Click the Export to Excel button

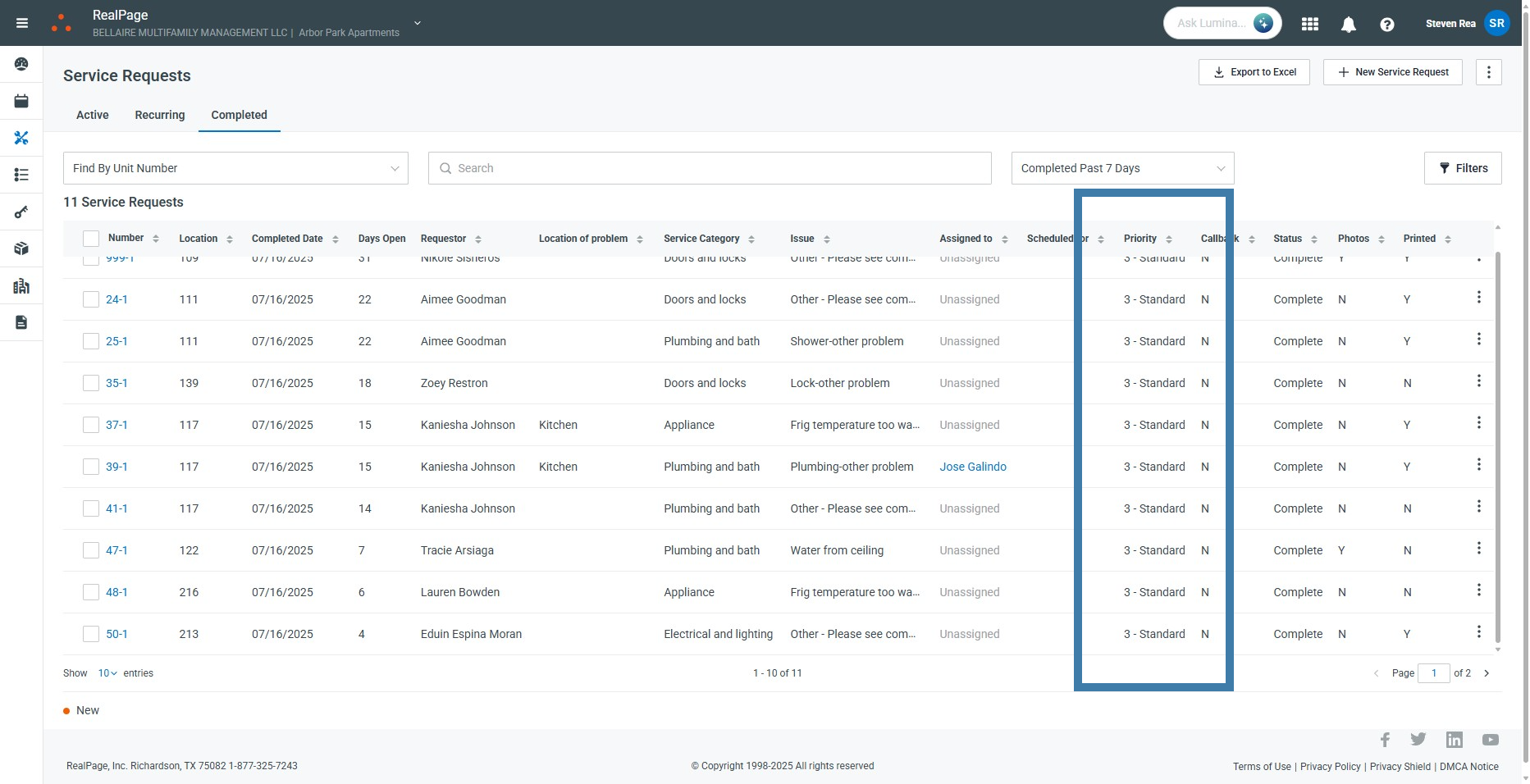coord(1254,72)
